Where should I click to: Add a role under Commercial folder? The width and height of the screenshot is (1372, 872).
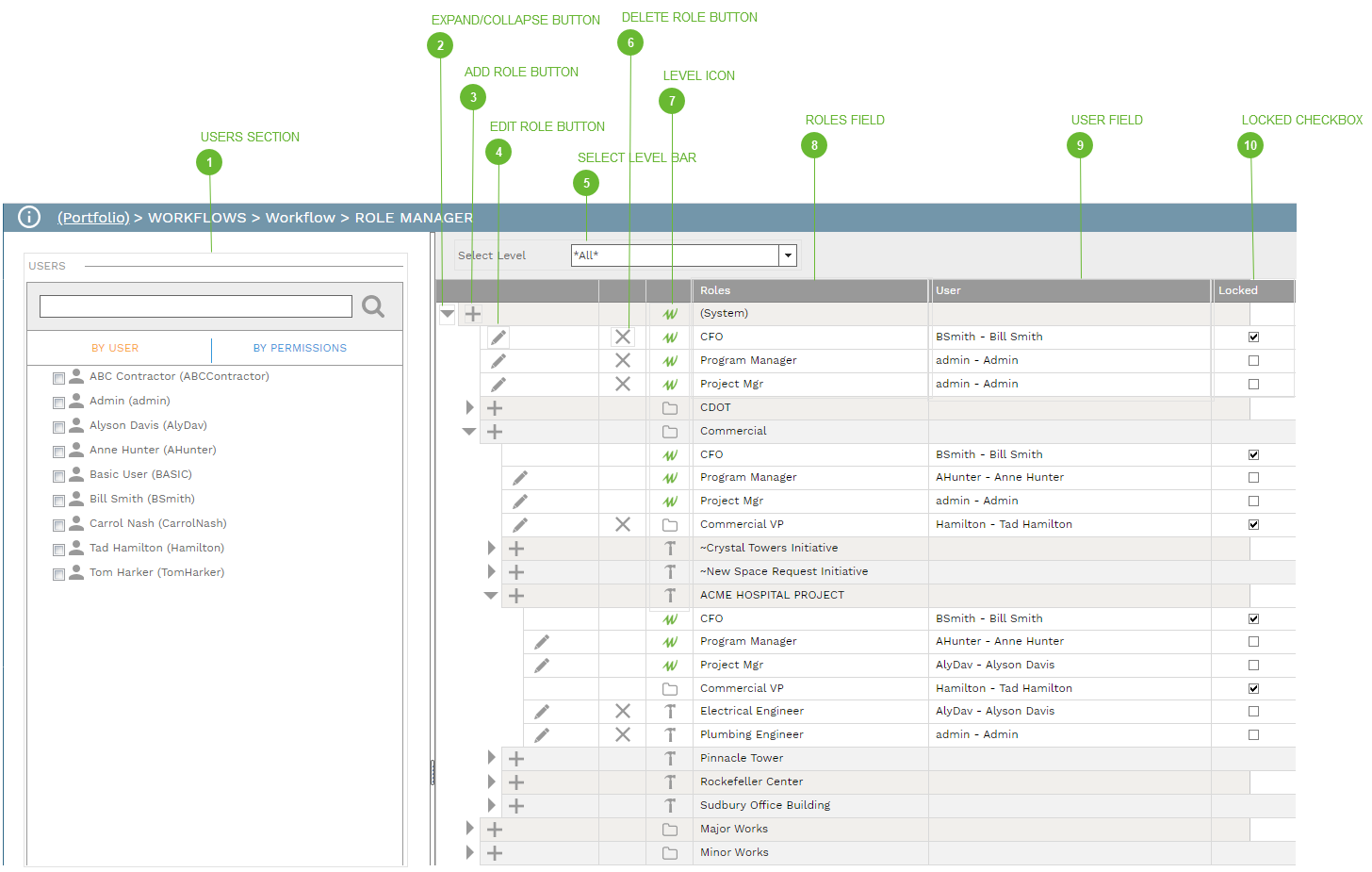pyautogui.click(x=495, y=432)
